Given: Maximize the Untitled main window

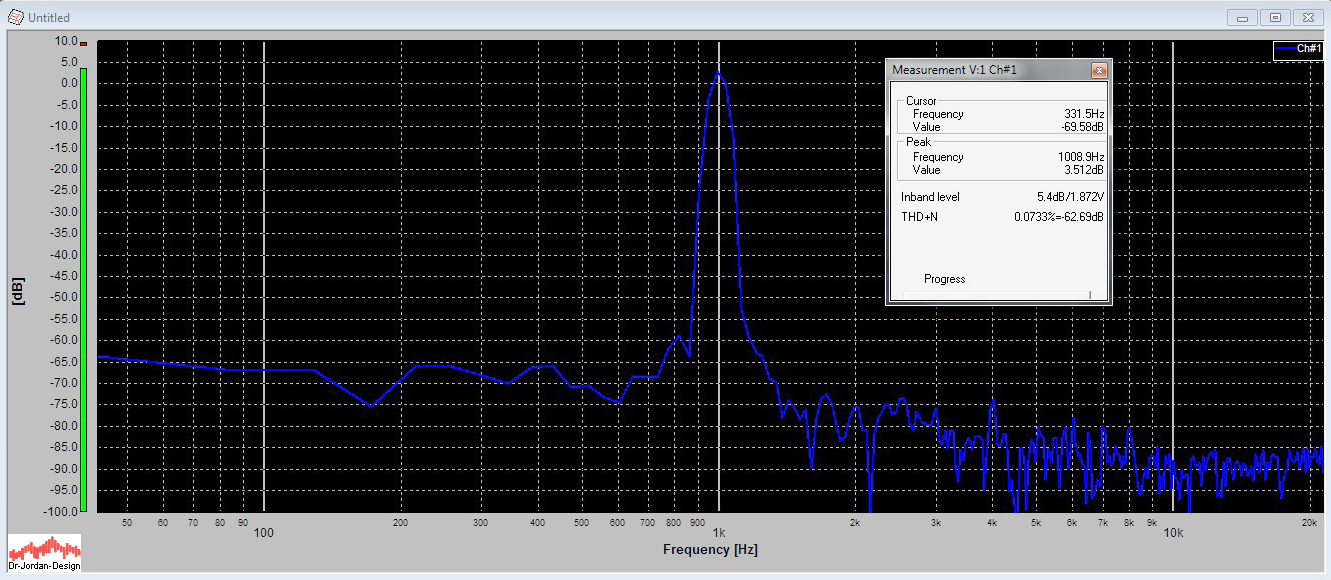Looking at the screenshot, I should [1275, 17].
